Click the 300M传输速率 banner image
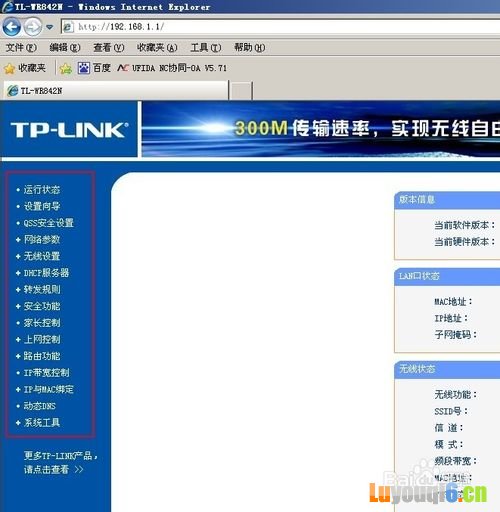 tap(321, 129)
